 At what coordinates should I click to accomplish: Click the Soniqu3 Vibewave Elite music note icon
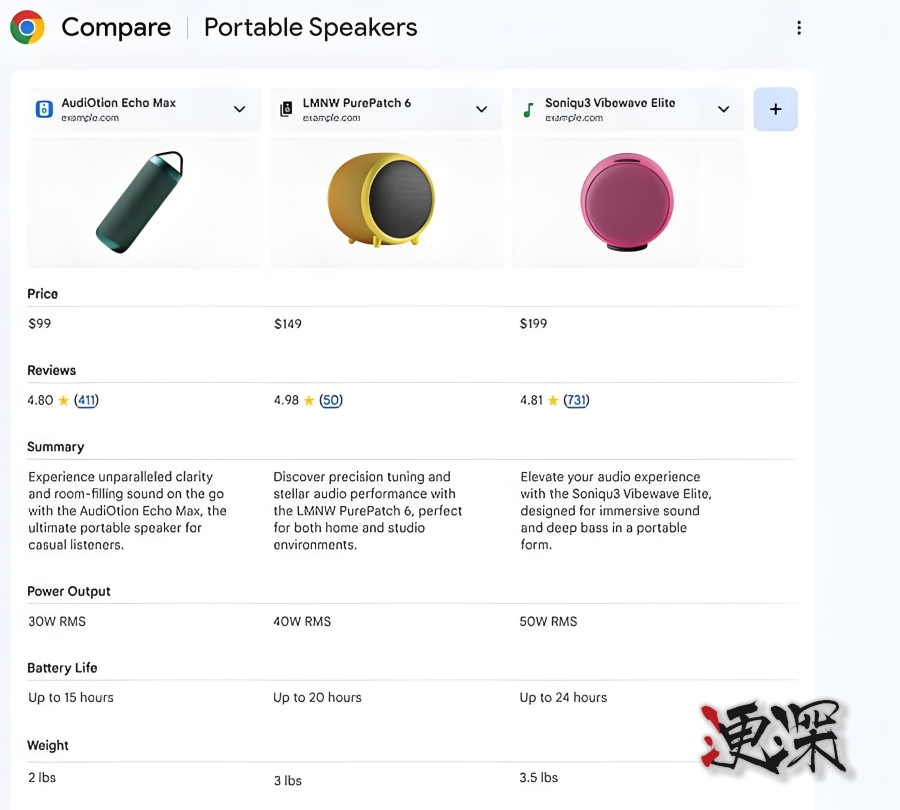click(x=528, y=109)
